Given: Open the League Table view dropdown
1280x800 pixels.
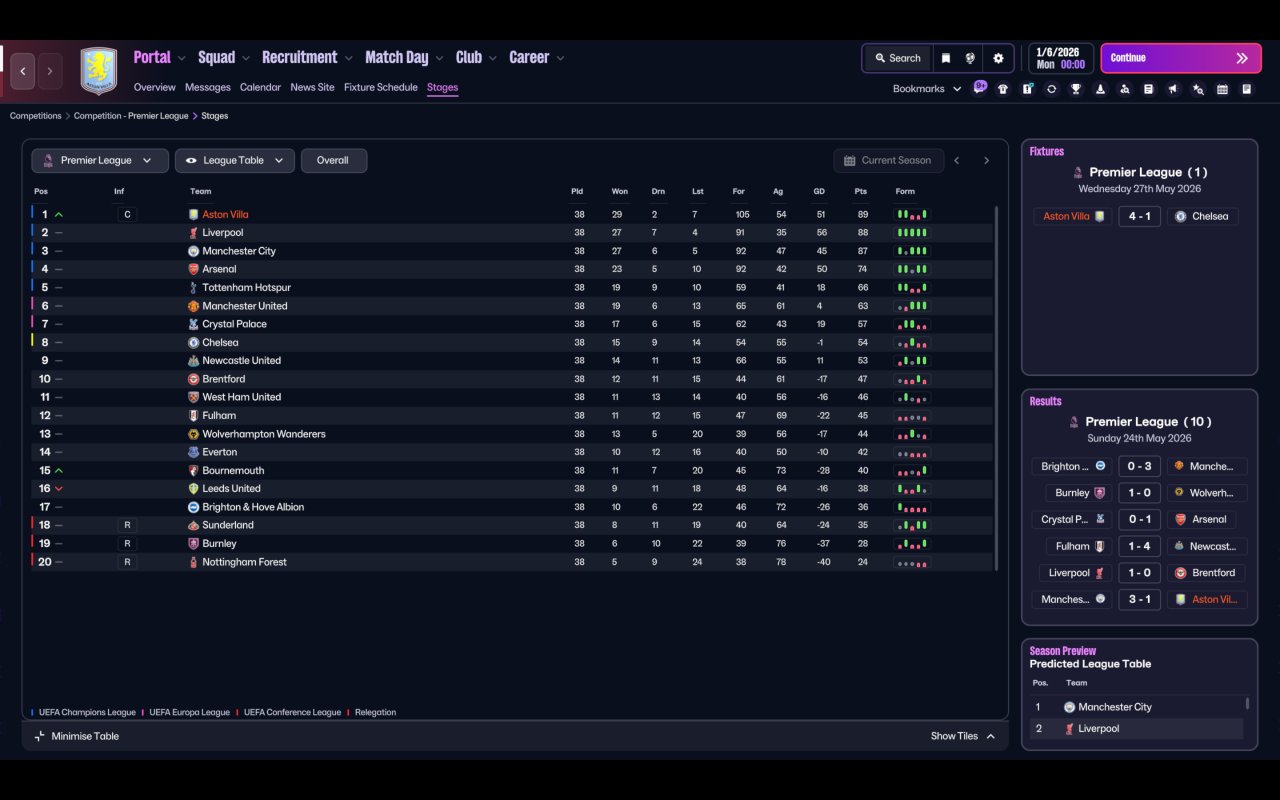Looking at the screenshot, I should (x=235, y=160).
